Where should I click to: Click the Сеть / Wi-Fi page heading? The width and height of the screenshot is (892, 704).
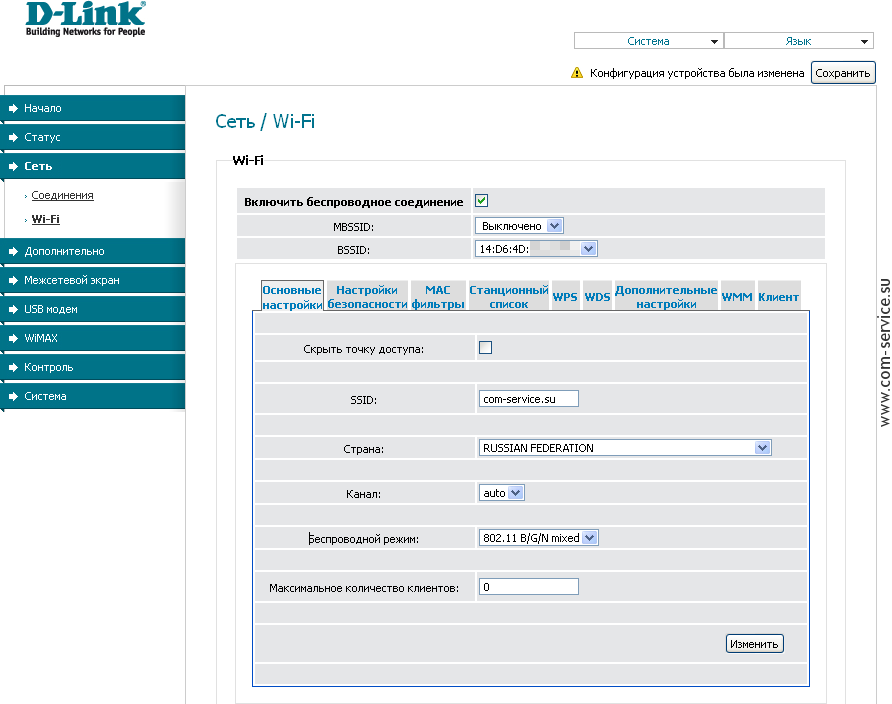(x=265, y=121)
